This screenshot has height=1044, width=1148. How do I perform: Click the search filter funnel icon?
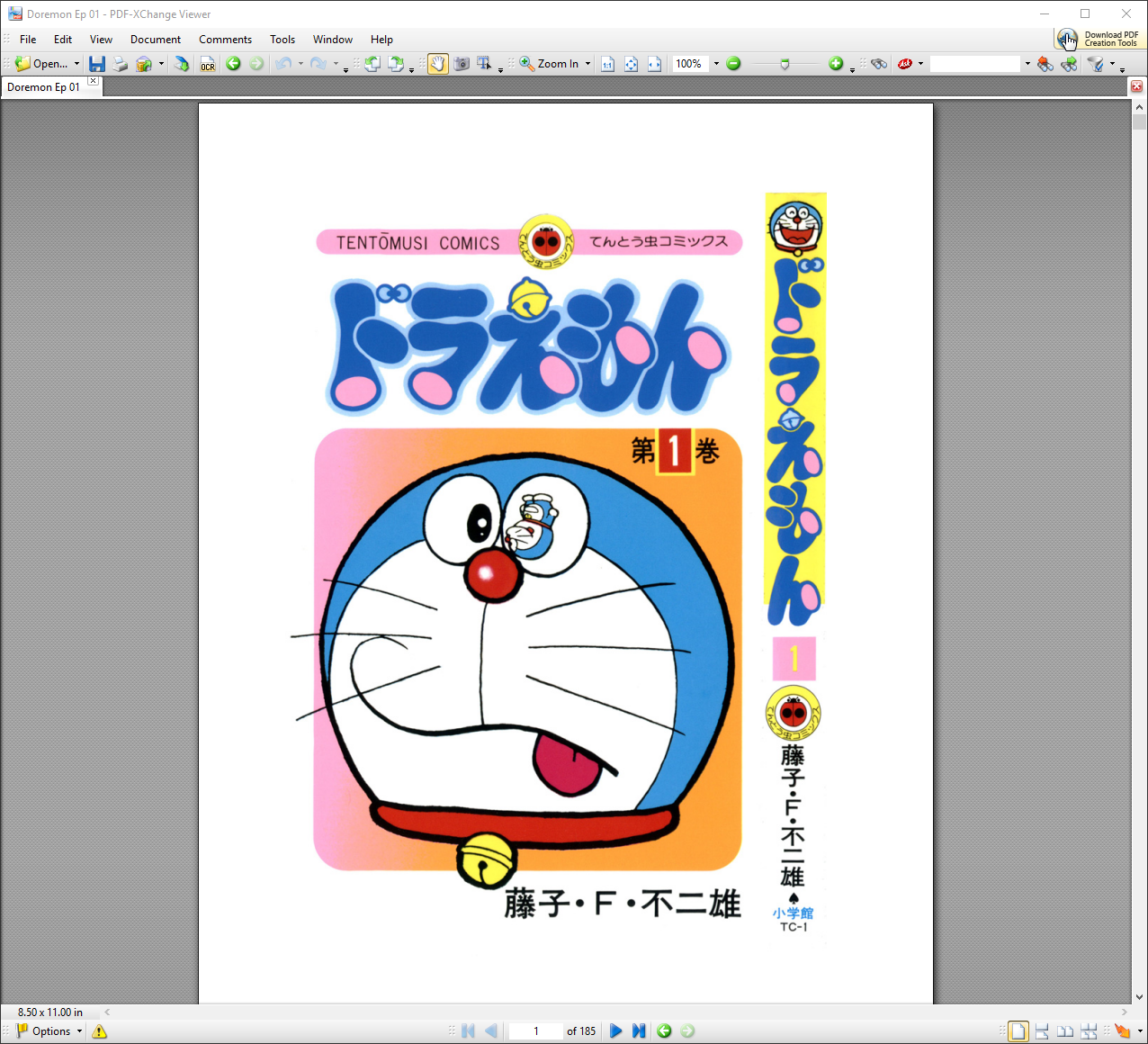[1095, 64]
